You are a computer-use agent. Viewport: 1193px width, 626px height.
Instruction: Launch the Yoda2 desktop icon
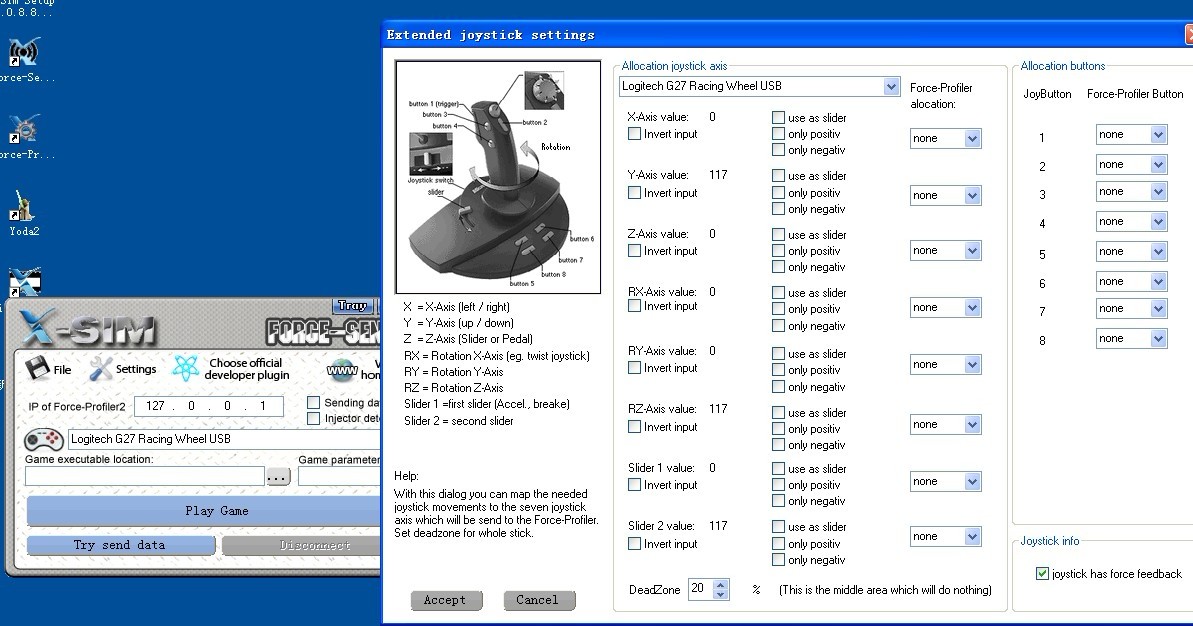(x=24, y=205)
